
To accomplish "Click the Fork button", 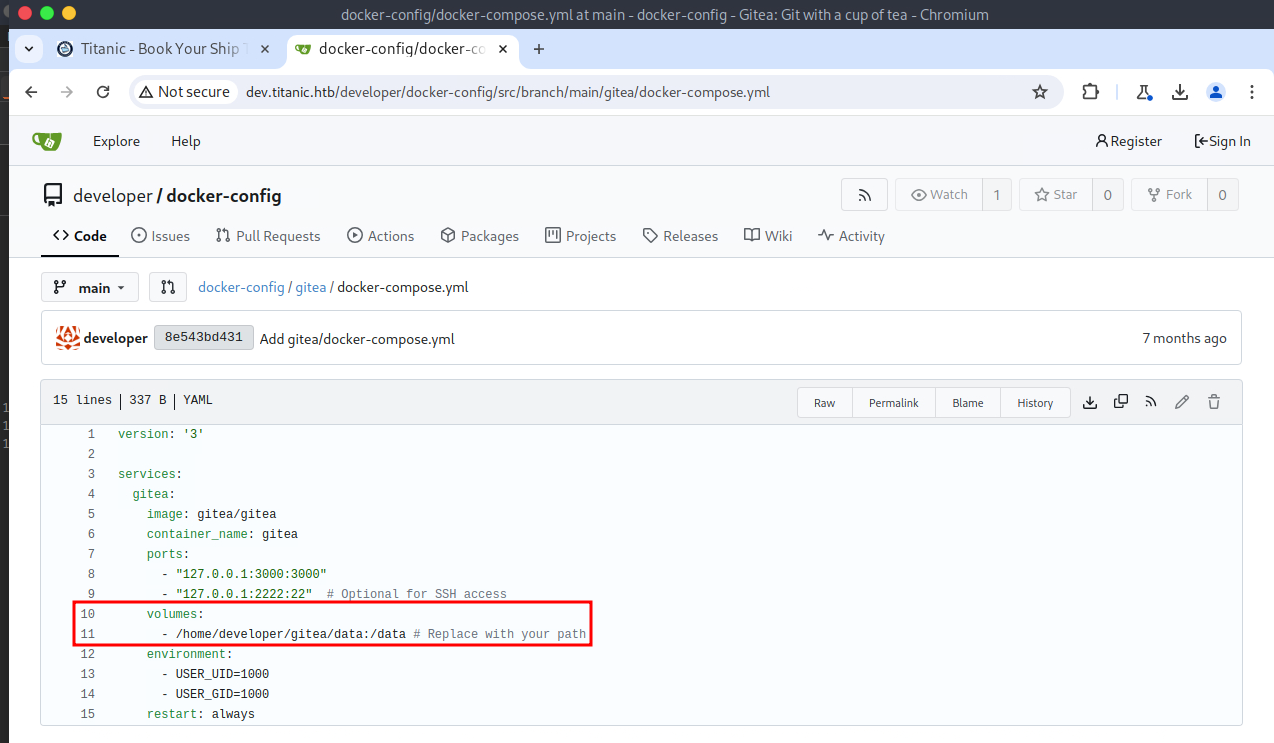I will 1169,195.
